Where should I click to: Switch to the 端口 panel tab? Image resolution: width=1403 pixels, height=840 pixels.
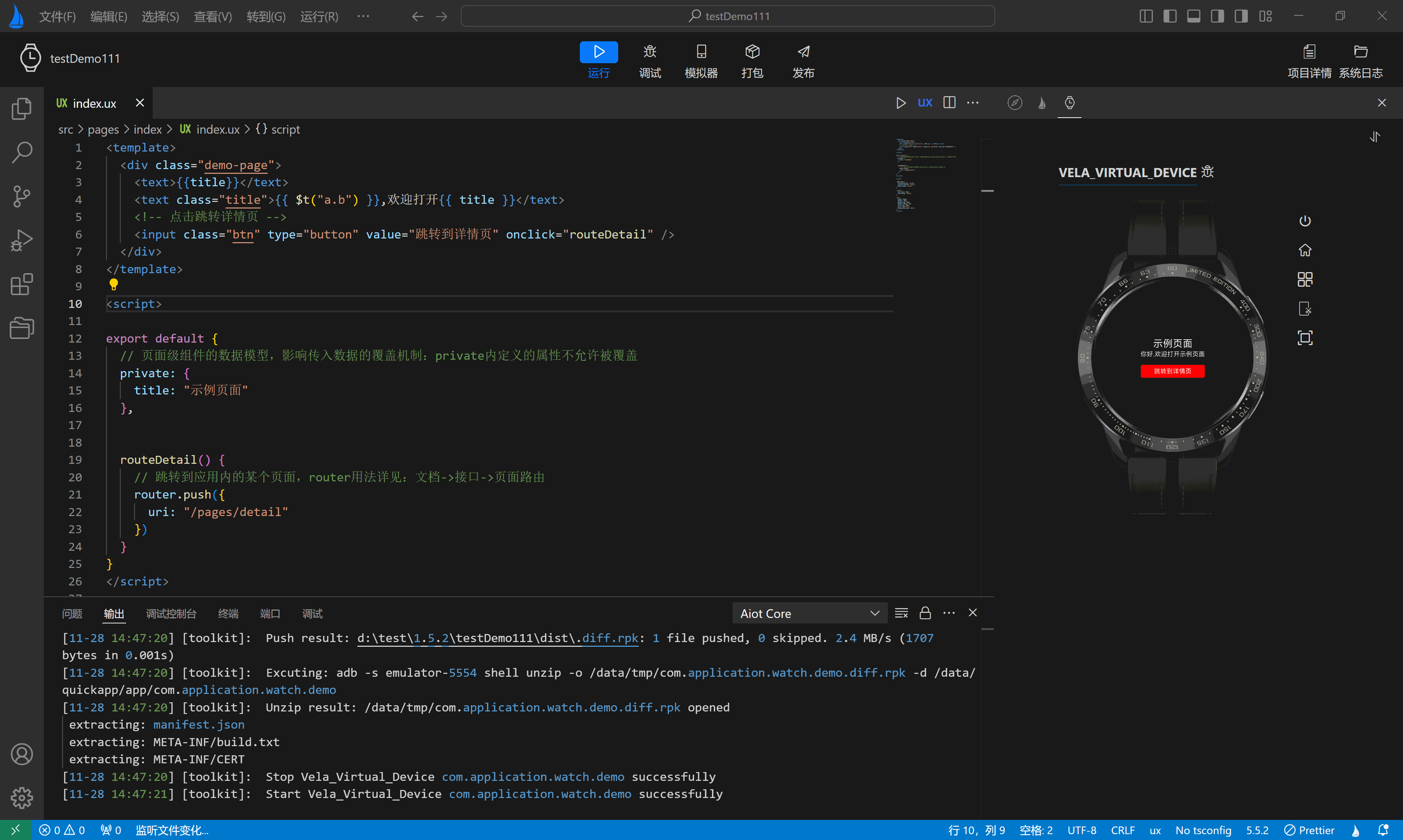(270, 614)
